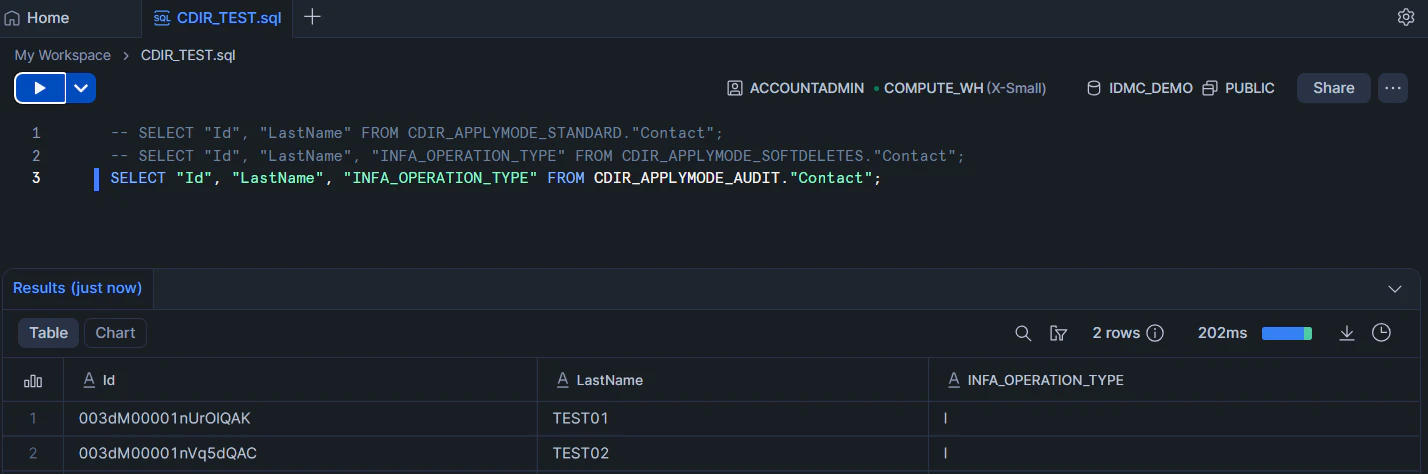The image size is (1428, 474).
Task: Navigate to My Workspace breadcrumb
Action: (x=62, y=55)
